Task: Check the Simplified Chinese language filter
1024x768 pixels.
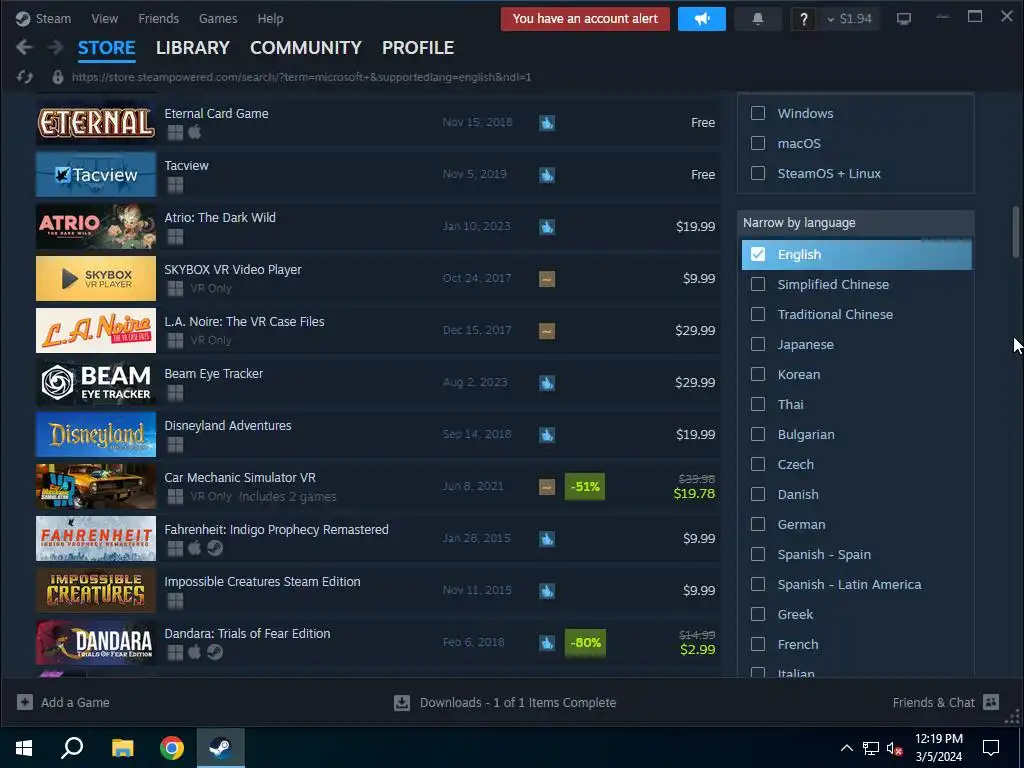Action: point(758,284)
